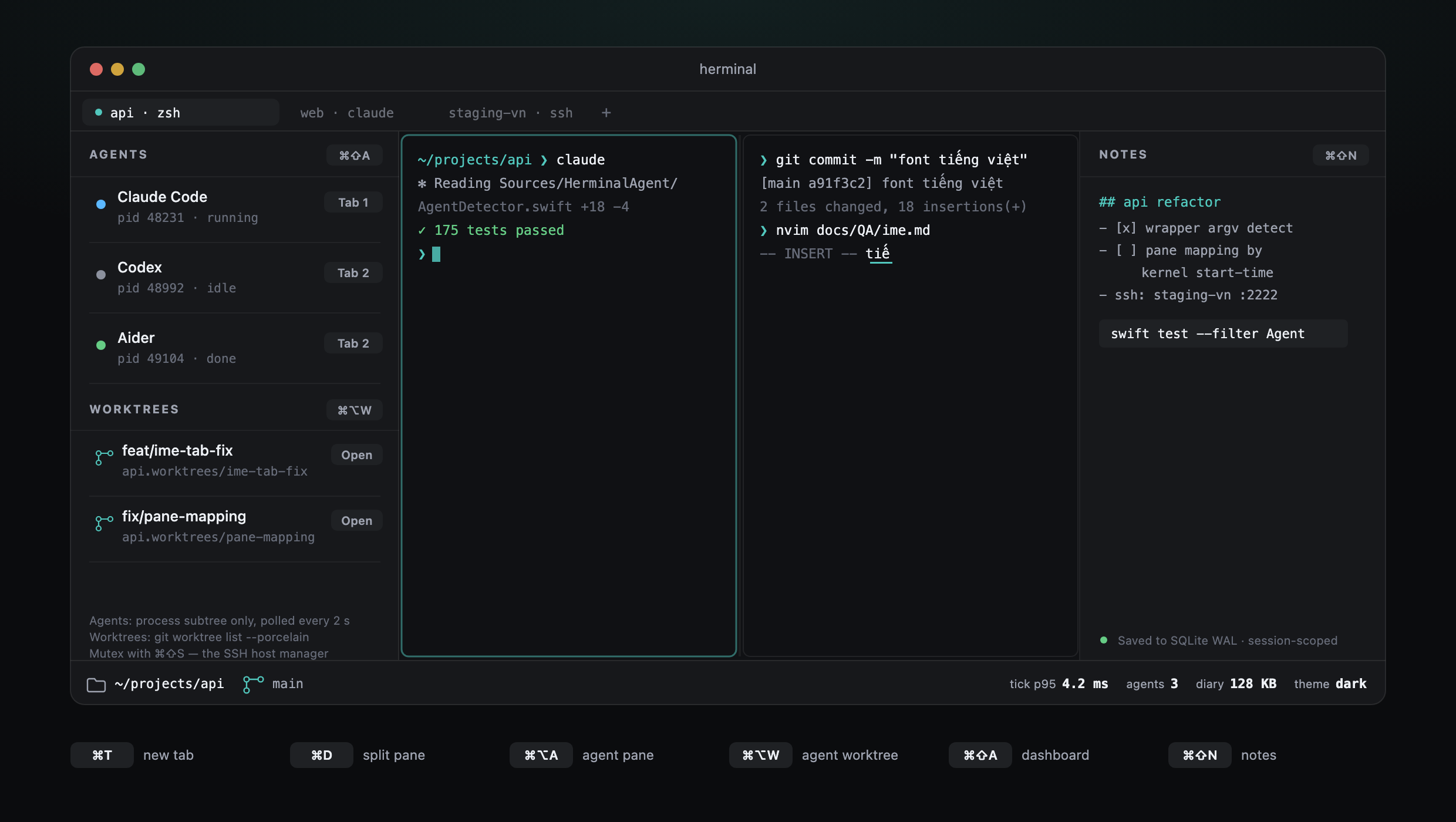Click '[main a91f3c2] font tiếng việt' line

[881, 183]
